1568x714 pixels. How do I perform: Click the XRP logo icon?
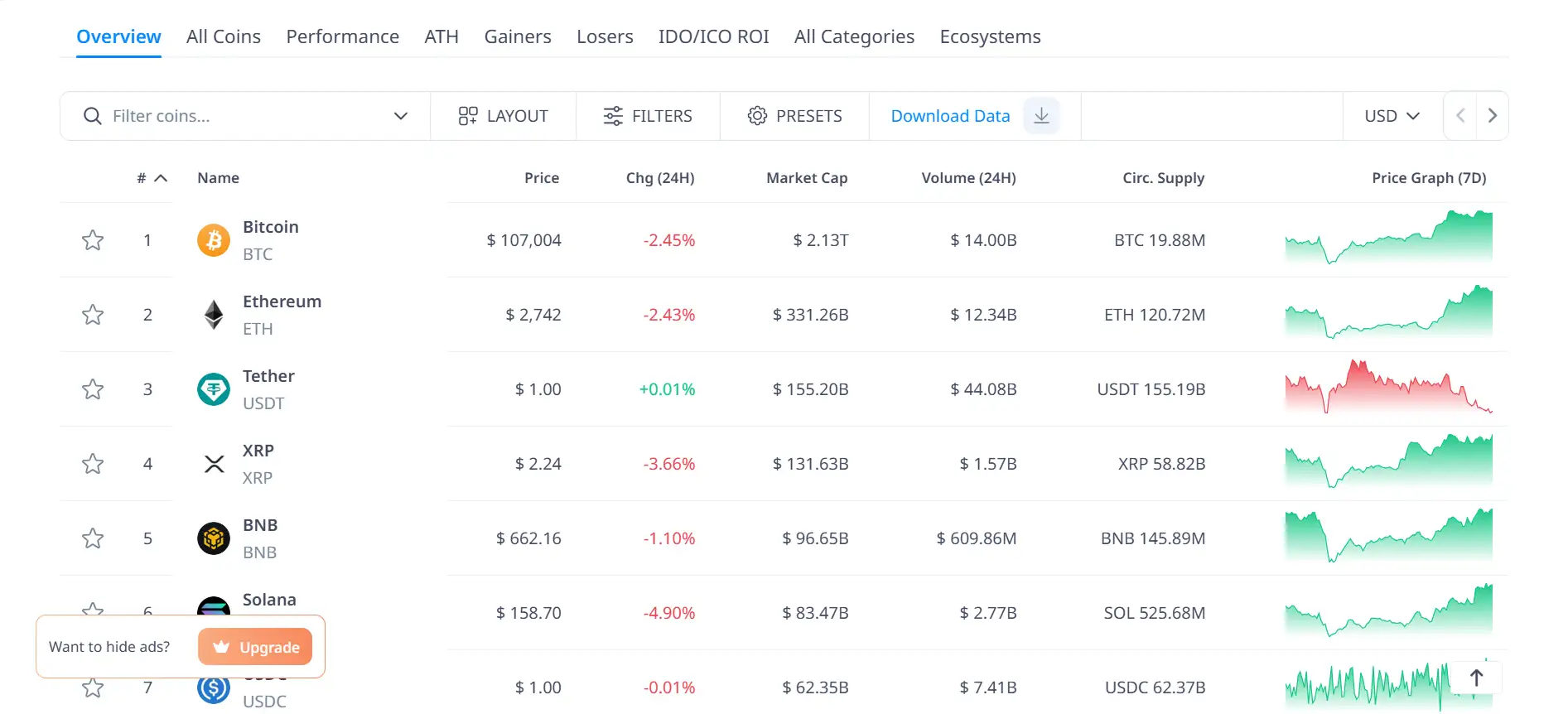(214, 464)
